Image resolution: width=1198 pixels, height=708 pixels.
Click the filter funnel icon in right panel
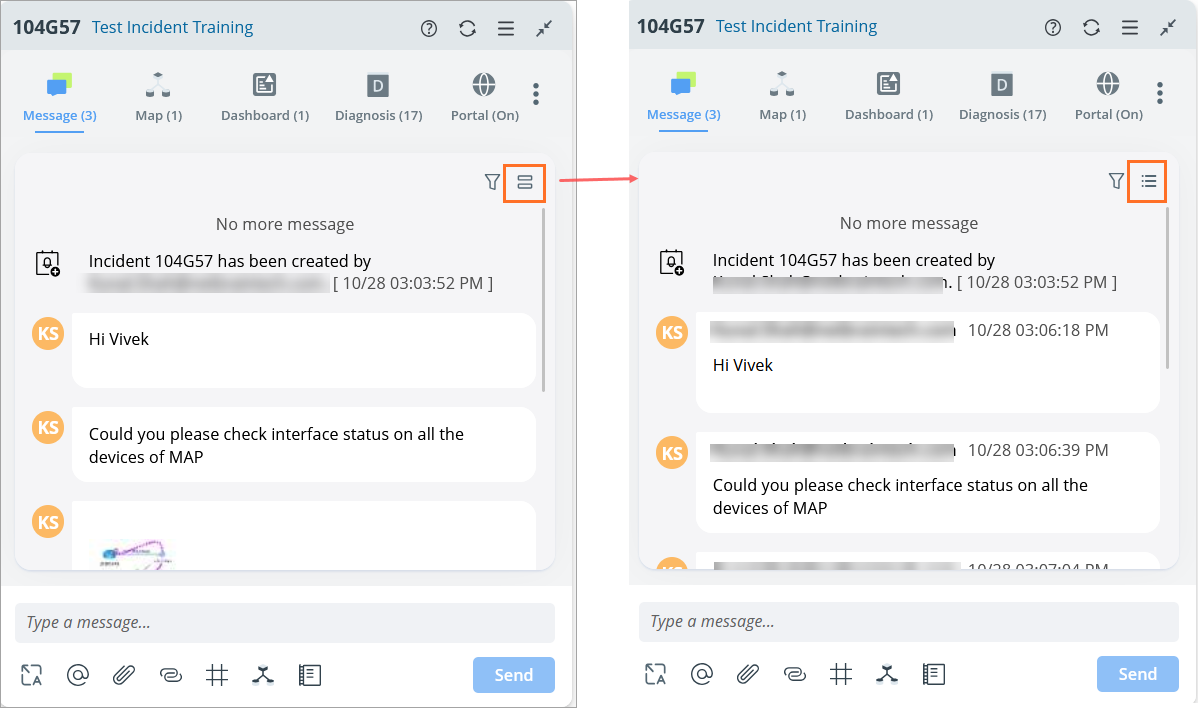[x=1116, y=181]
